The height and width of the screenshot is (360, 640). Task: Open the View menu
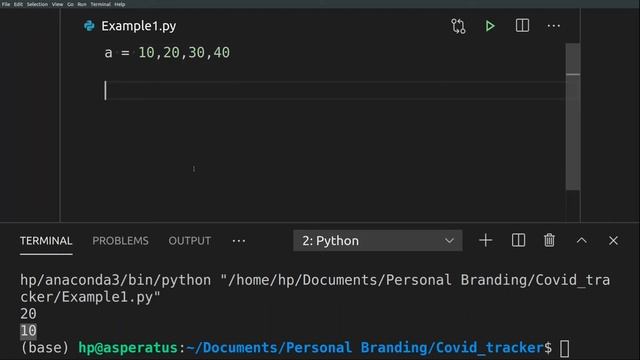tap(57, 4)
